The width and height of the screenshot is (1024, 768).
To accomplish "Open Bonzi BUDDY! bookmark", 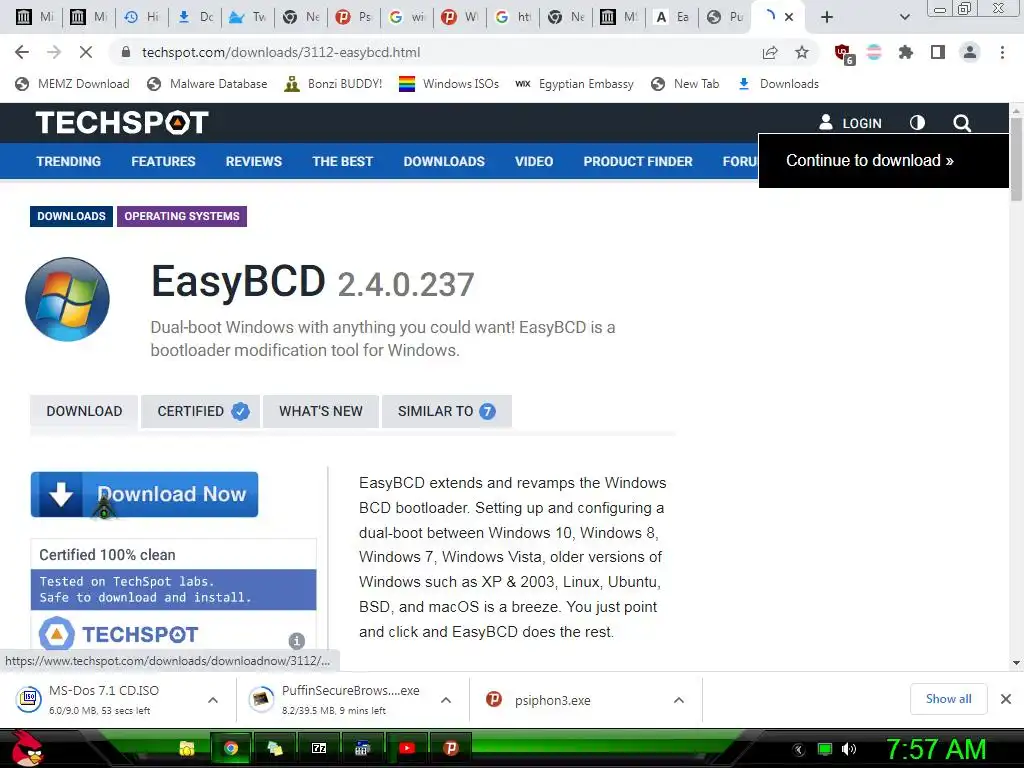I will pyautogui.click(x=333, y=84).
